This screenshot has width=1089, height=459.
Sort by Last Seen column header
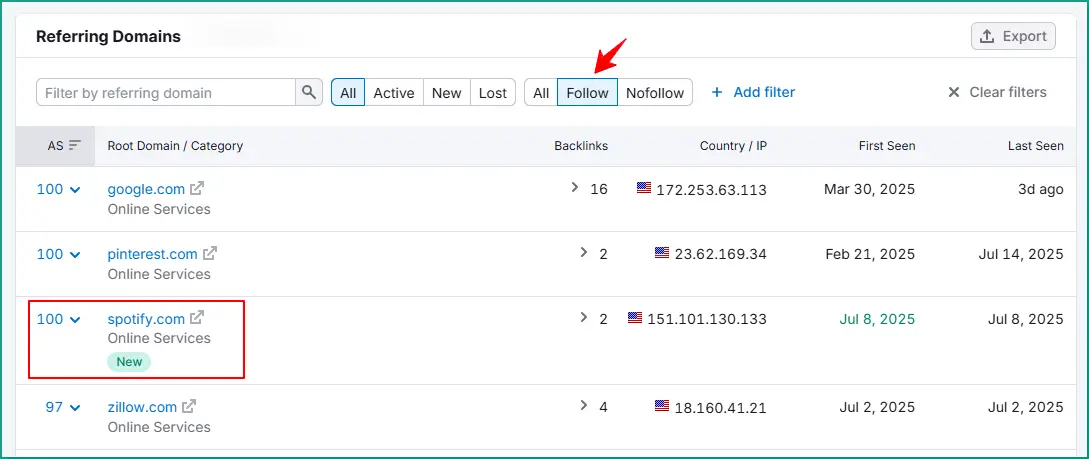(x=1036, y=146)
